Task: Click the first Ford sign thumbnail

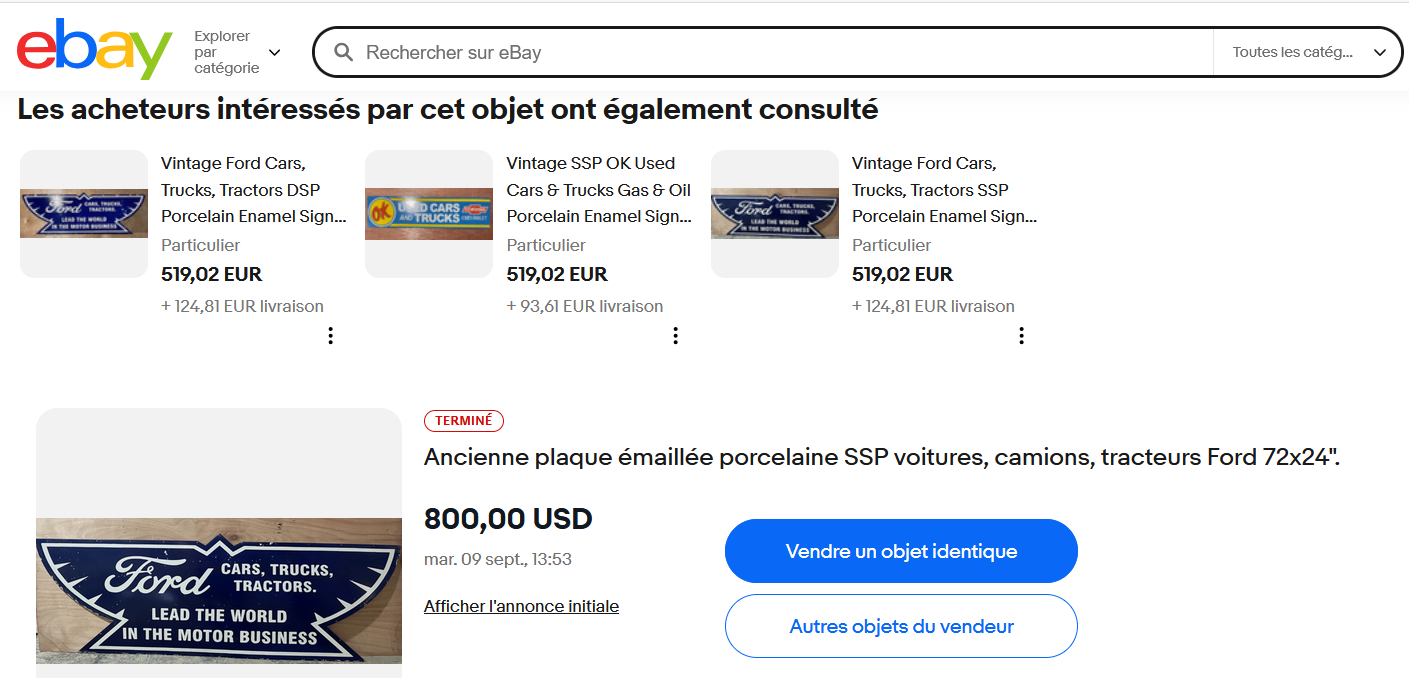Action: point(84,214)
